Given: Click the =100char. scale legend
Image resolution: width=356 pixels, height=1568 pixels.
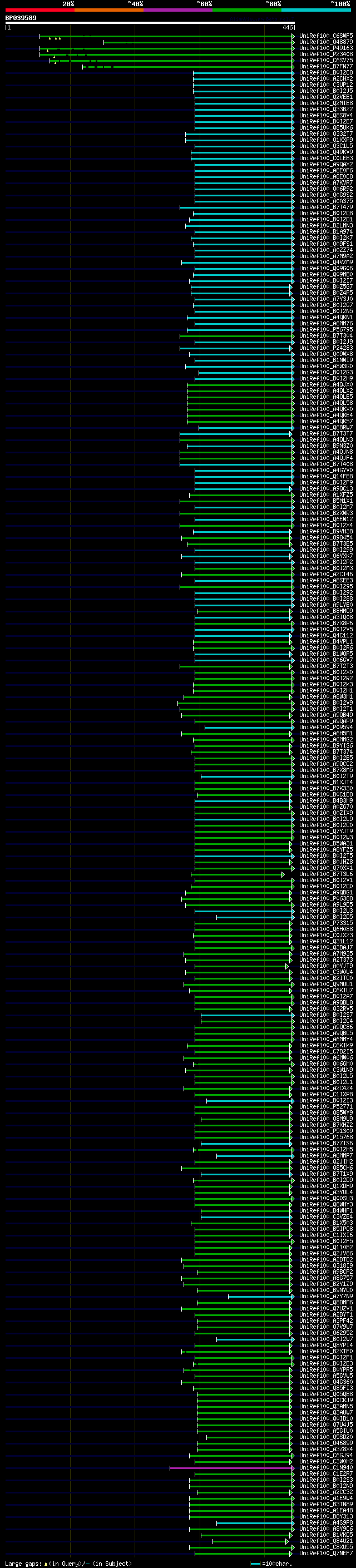Looking at the screenshot, I should 271,1564.
